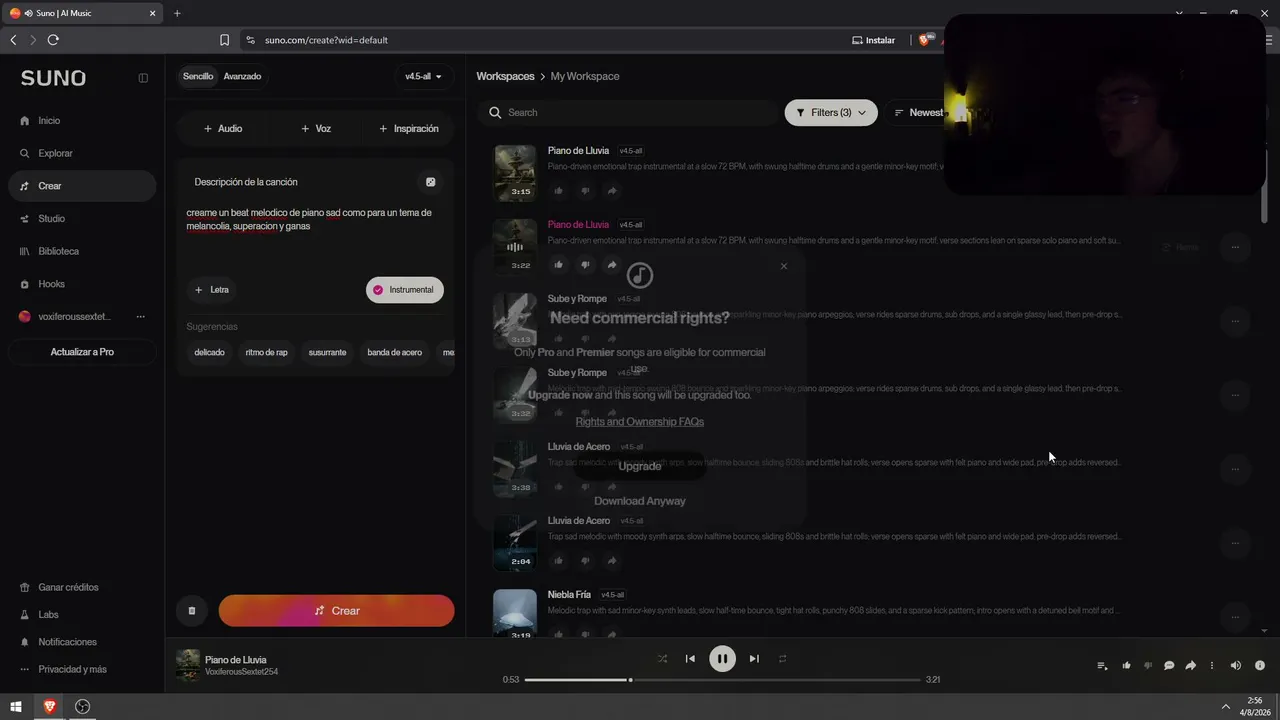This screenshot has height=720, width=1280.
Task: Open the v4.5-all model dropdown
Action: click(x=423, y=77)
